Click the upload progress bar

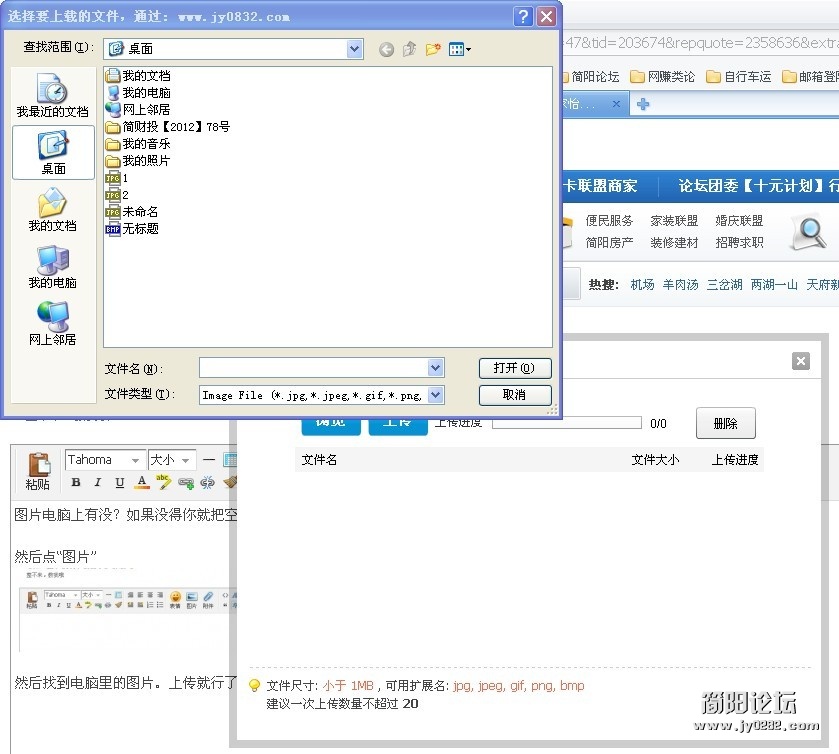pyautogui.click(x=567, y=423)
